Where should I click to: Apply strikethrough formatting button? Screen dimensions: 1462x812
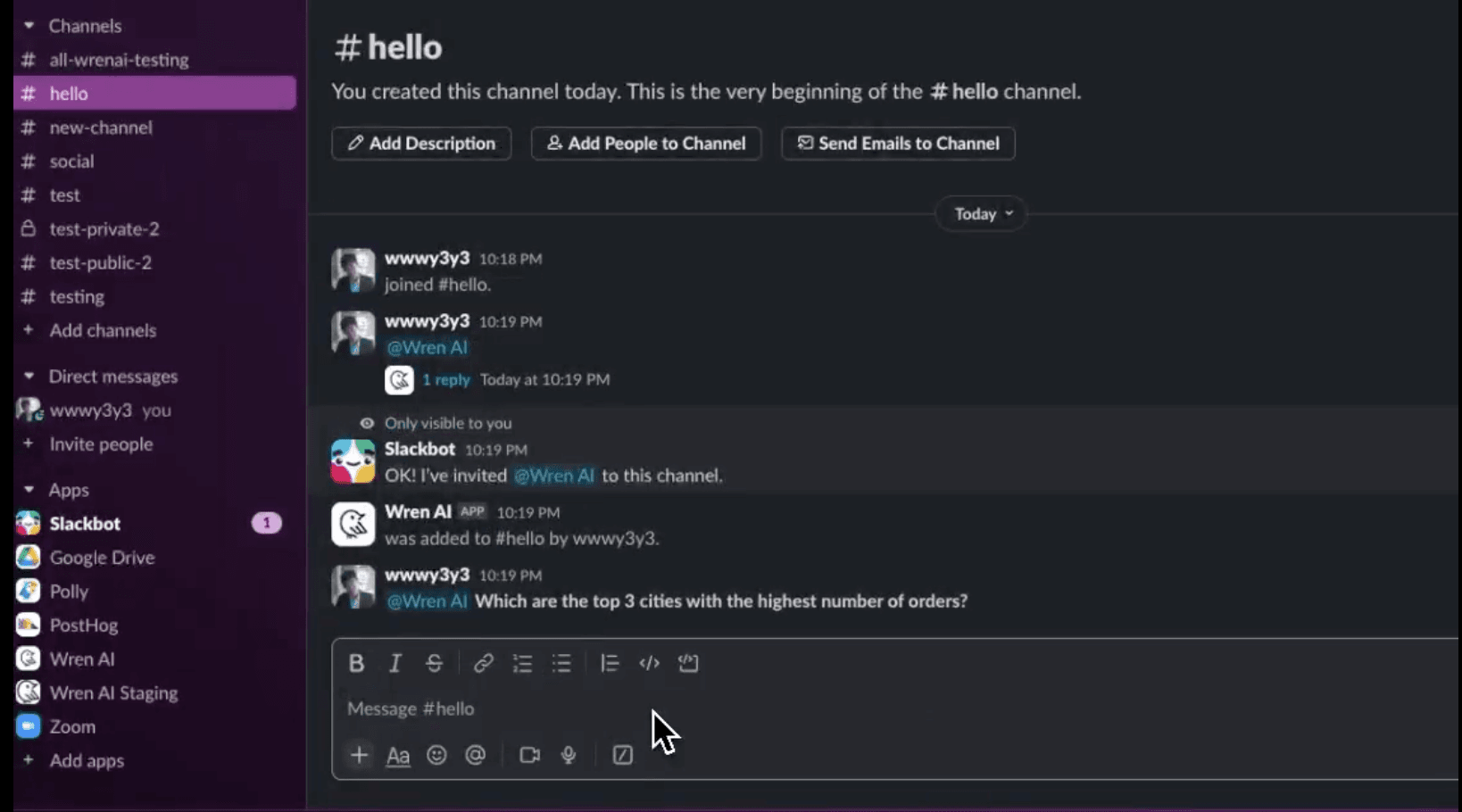tap(434, 663)
